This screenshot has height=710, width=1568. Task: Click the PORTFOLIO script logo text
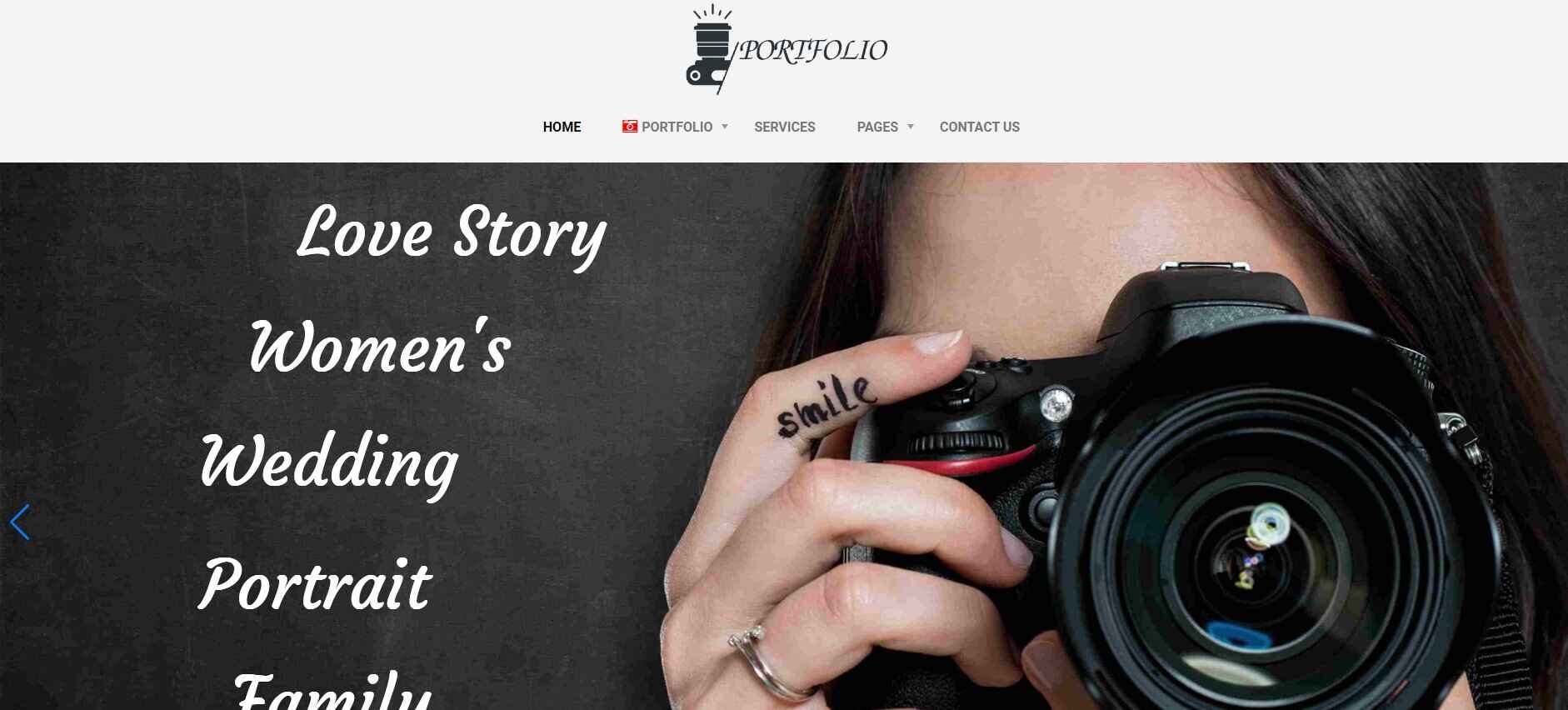pyautogui.click(x=813, y=51)
